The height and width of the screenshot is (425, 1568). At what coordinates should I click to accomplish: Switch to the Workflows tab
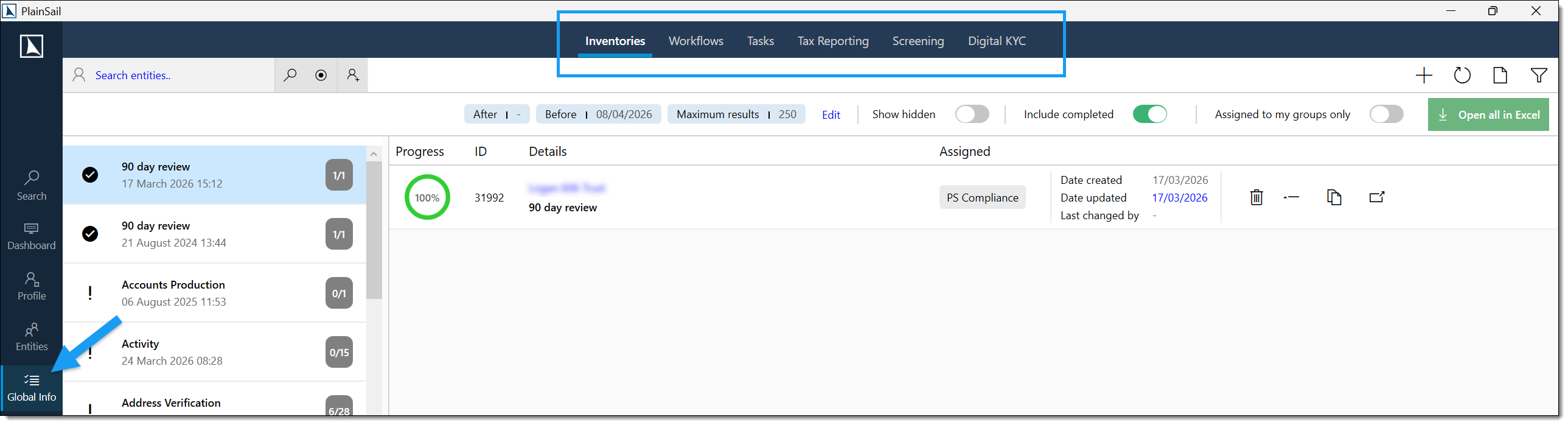click(695, 41)
